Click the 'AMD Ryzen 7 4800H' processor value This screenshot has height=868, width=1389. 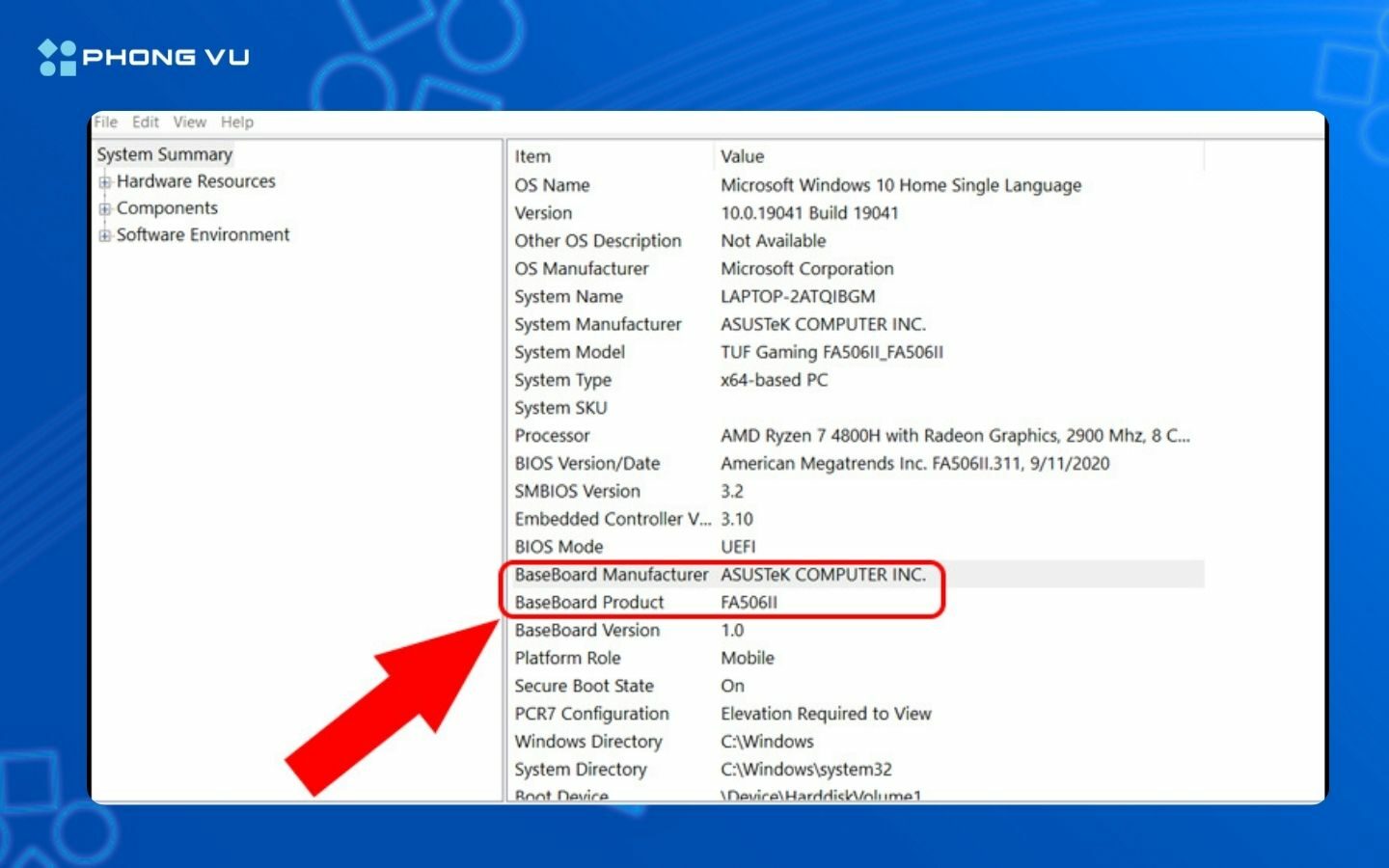tap(955, 436)
